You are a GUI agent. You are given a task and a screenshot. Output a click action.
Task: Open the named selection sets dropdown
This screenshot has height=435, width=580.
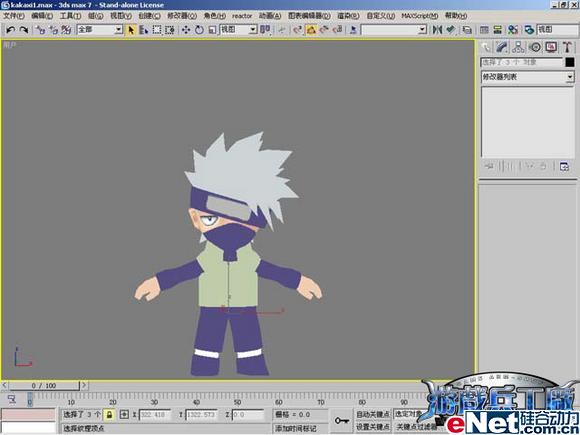click(x=394, y=30)
